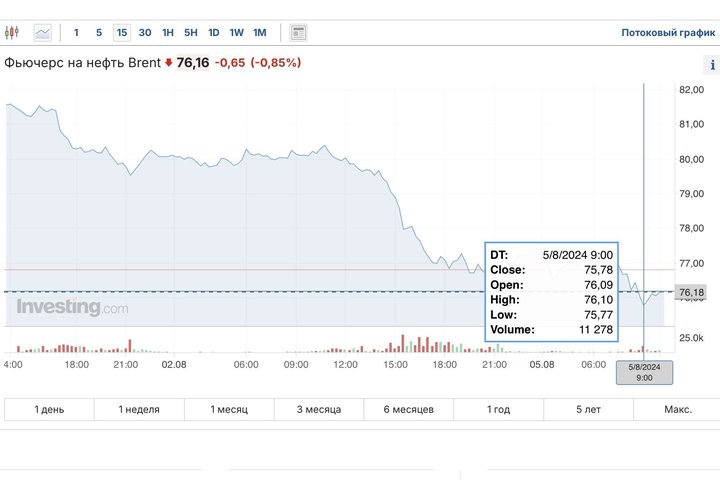720x480 pixels.
Task: Enable the 15-minute interval
Action: [x=122, y=32]
